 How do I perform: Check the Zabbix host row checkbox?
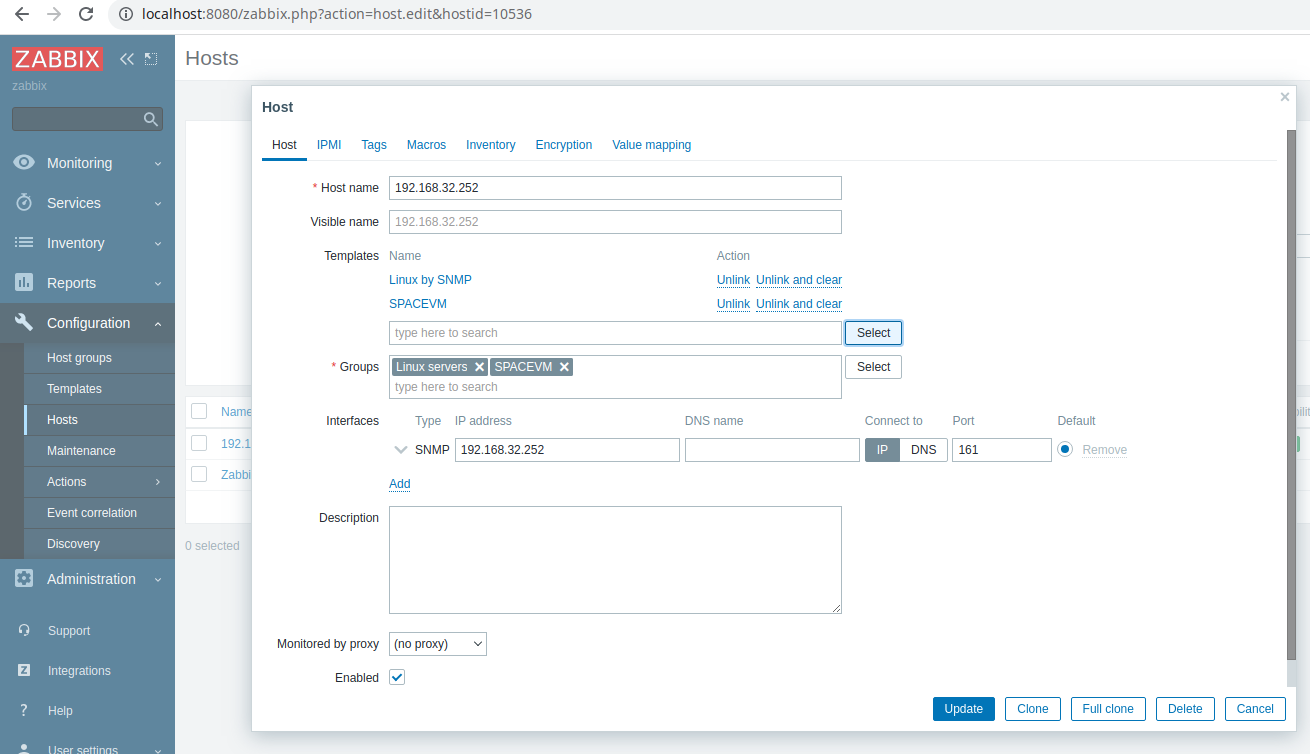pyautogui.click(x=199, y=474)
